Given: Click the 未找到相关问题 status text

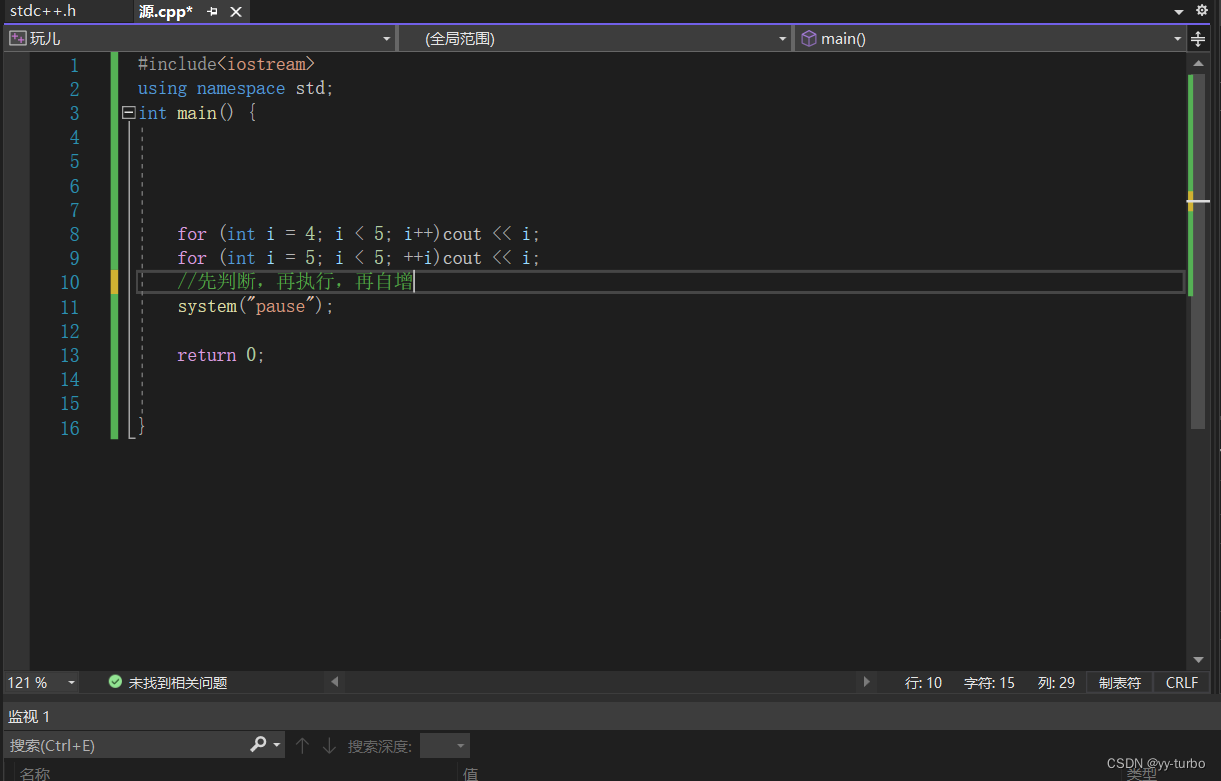Looking at the screenshot, I should point(178,683).
